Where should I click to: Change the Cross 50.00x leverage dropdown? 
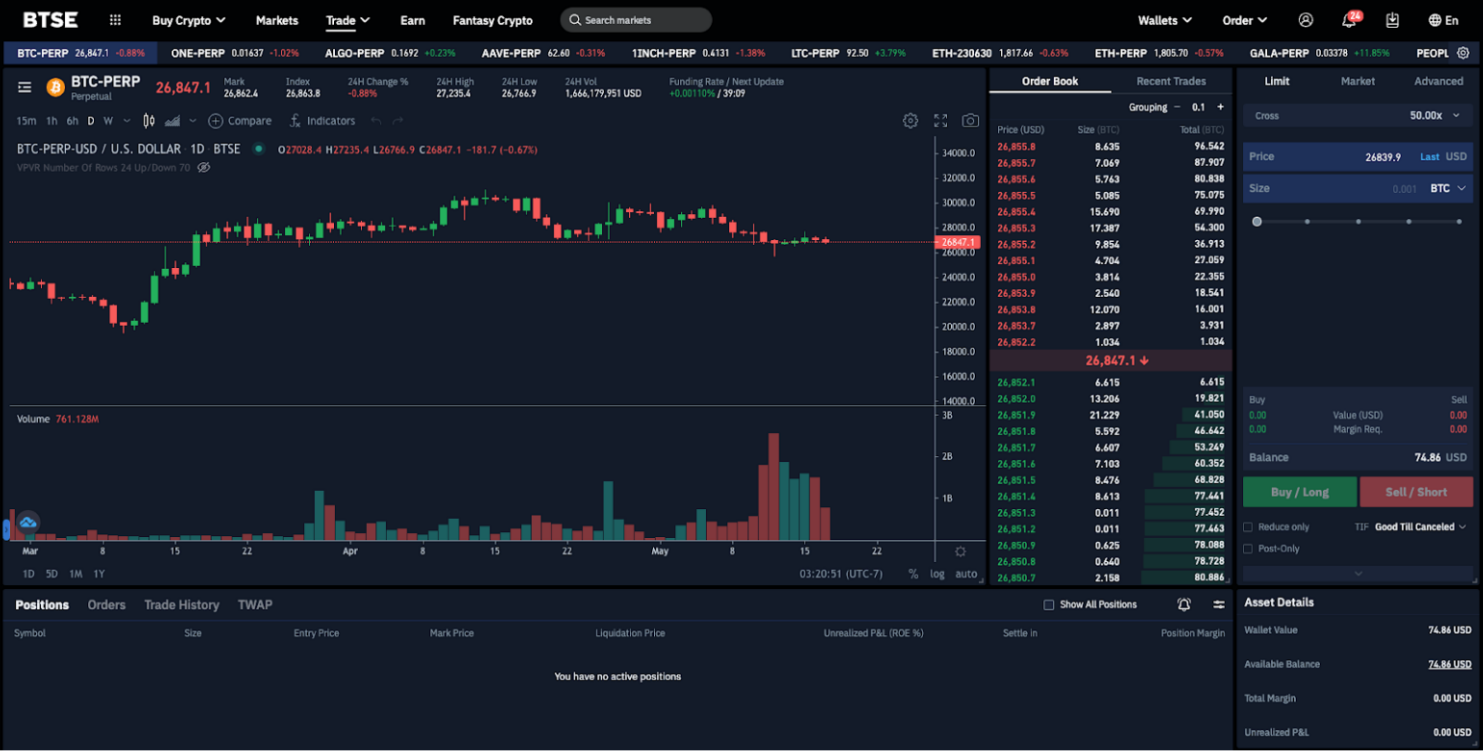click(x=1358, y=116)
